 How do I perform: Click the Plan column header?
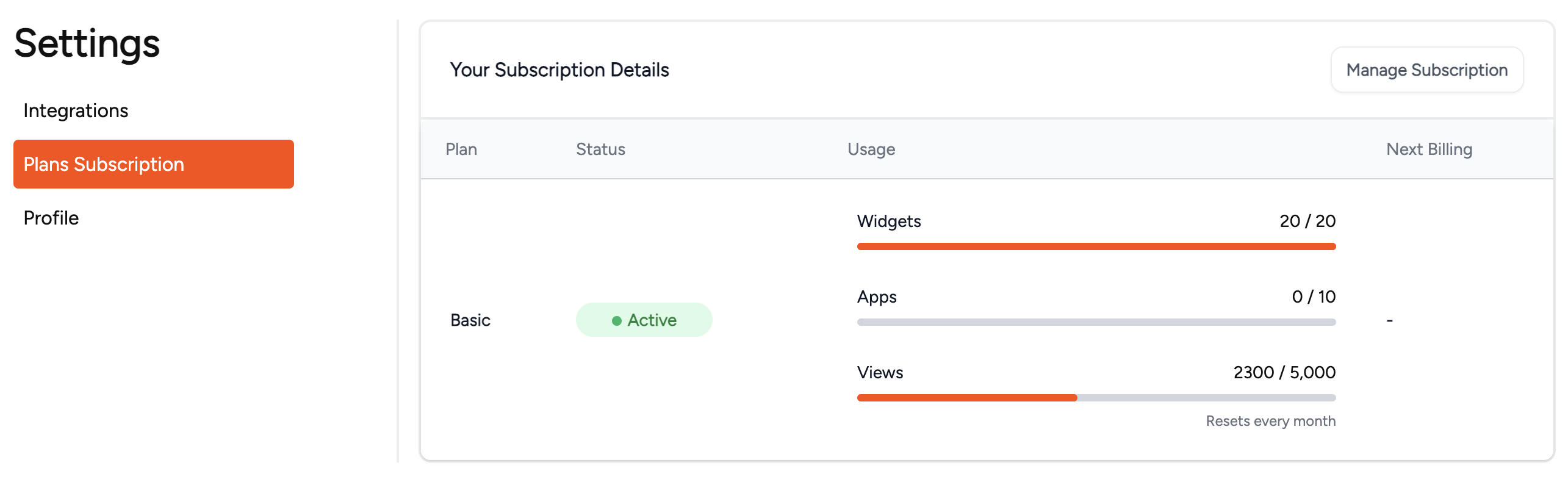[461, 149]
